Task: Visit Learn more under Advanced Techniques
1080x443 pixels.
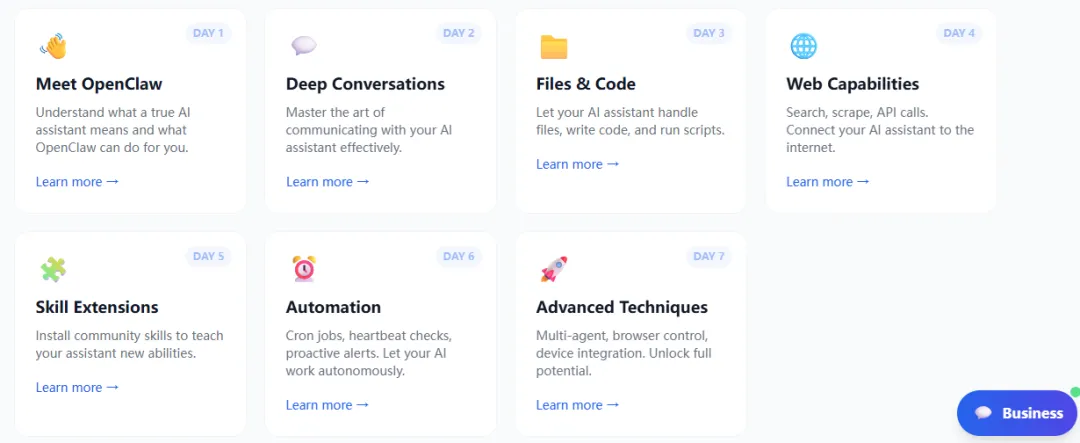Action: [578, 405]
